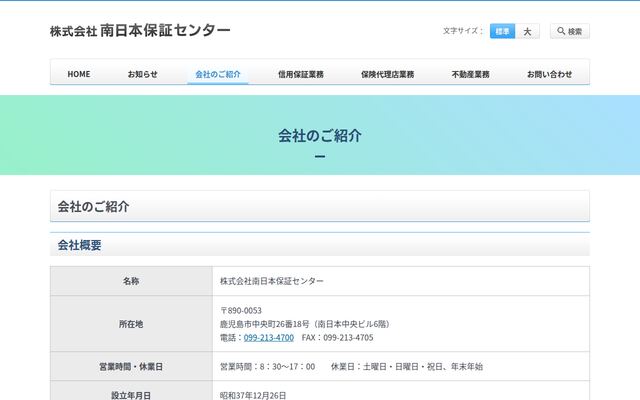Image resolution: width=640 pixels, height=400 pixels.
Task: Click the 営業時間：8：30〜17：00 text
Action: (267, 367)
